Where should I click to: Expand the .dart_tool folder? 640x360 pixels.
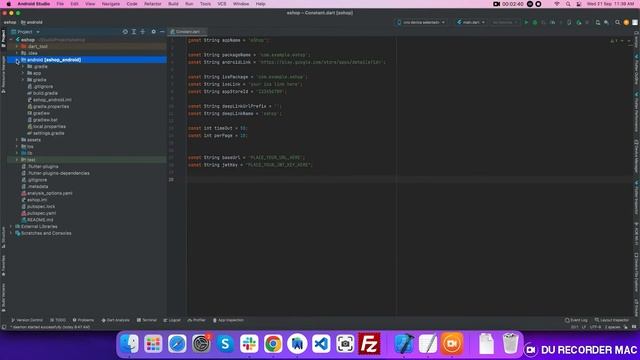17,47
